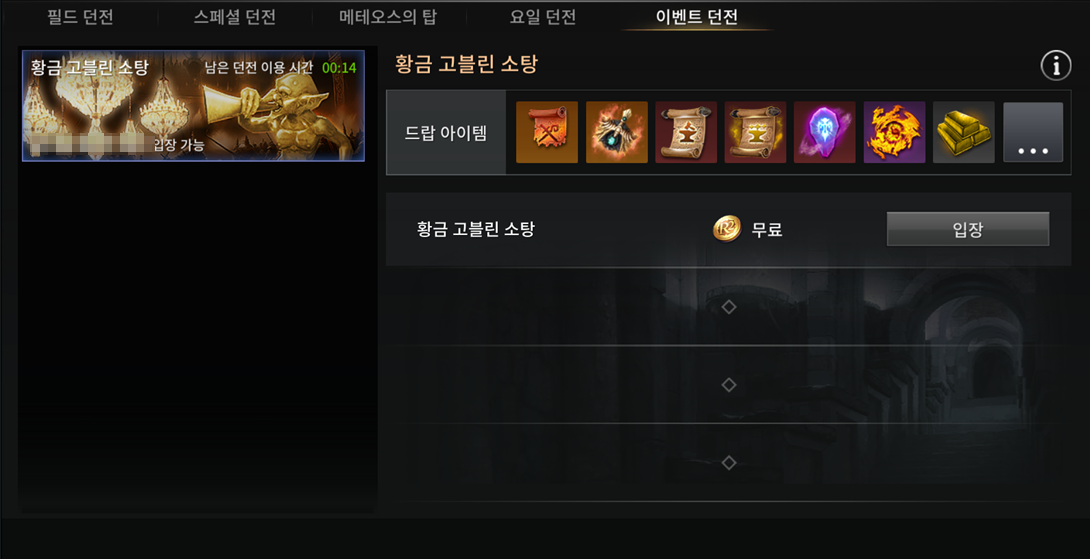This screenshot has width=1090, height=559.
Task: Click the 드랍 아이템 label
Action: [x=446, y=133]
